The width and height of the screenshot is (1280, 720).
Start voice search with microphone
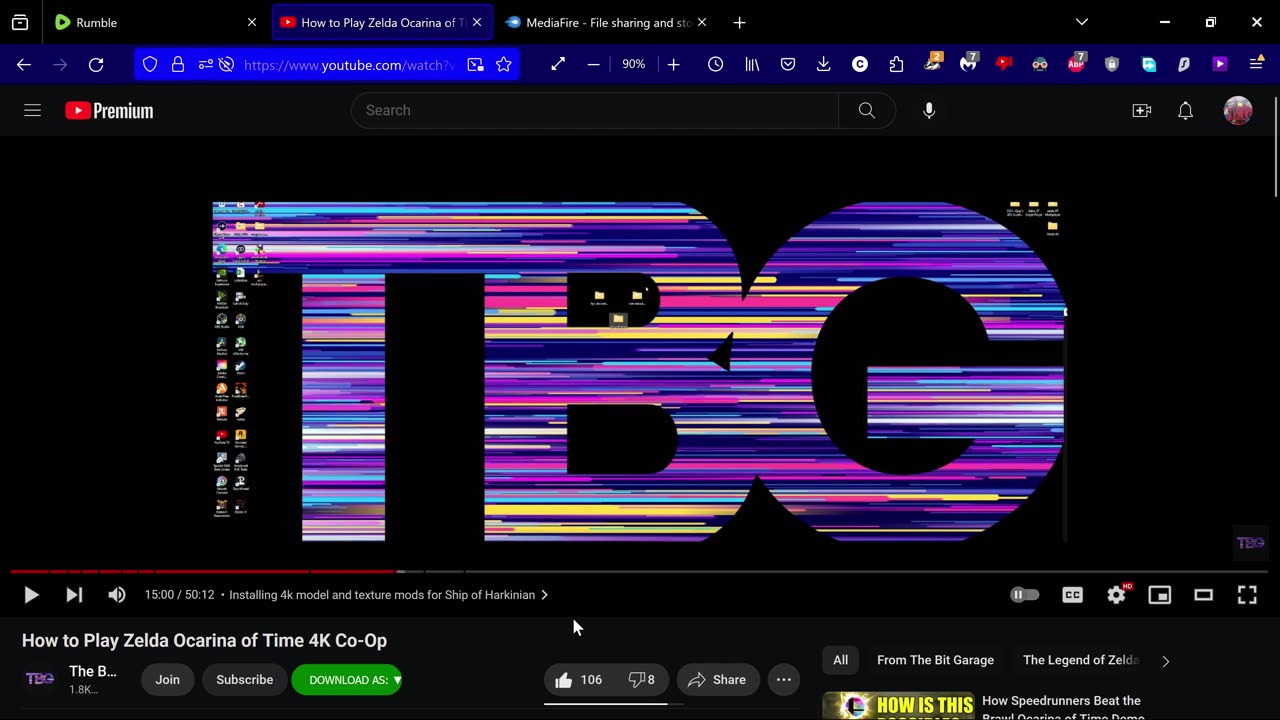(929, 111)
